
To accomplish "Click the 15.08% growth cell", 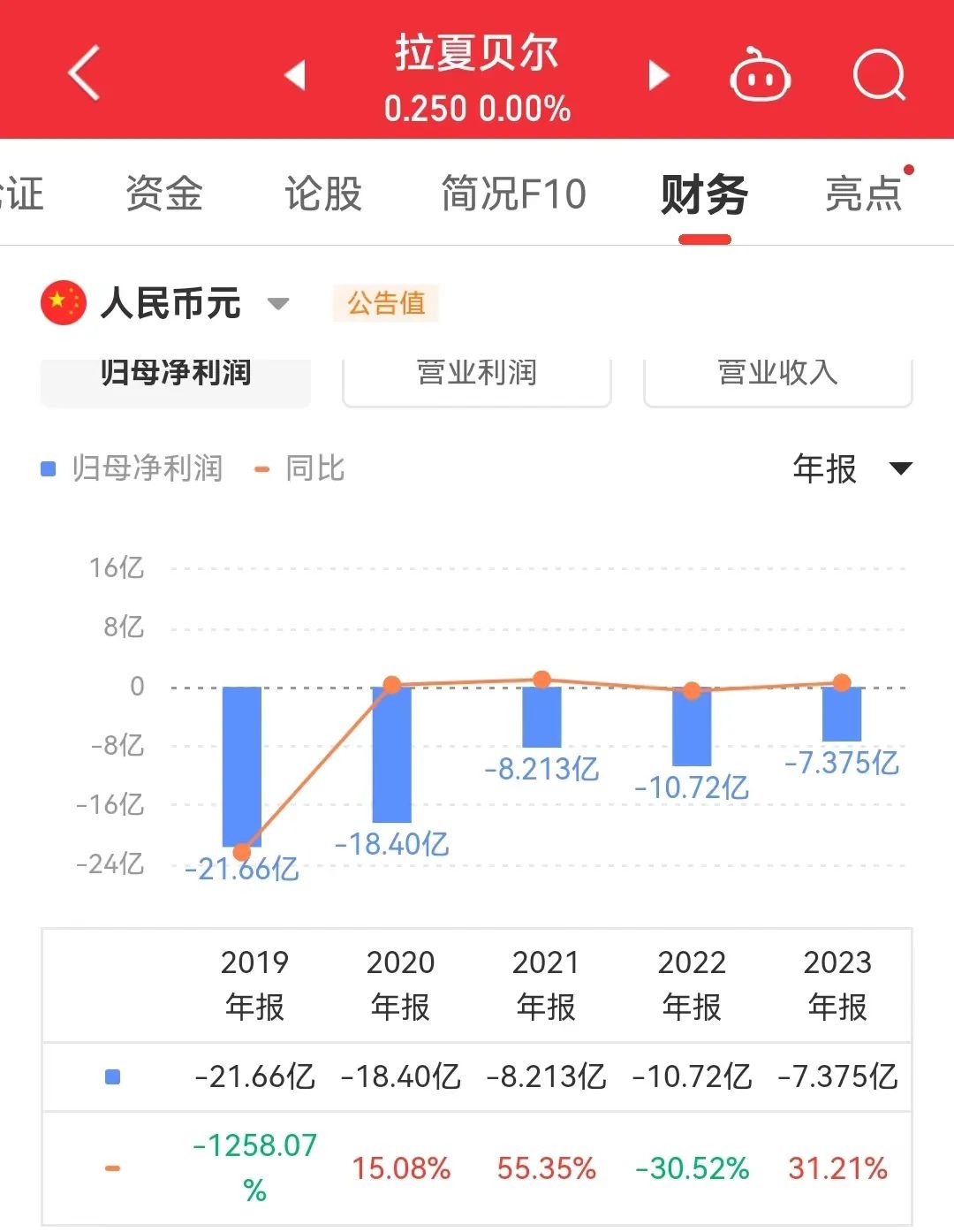I will click(x=401, y=1168).
